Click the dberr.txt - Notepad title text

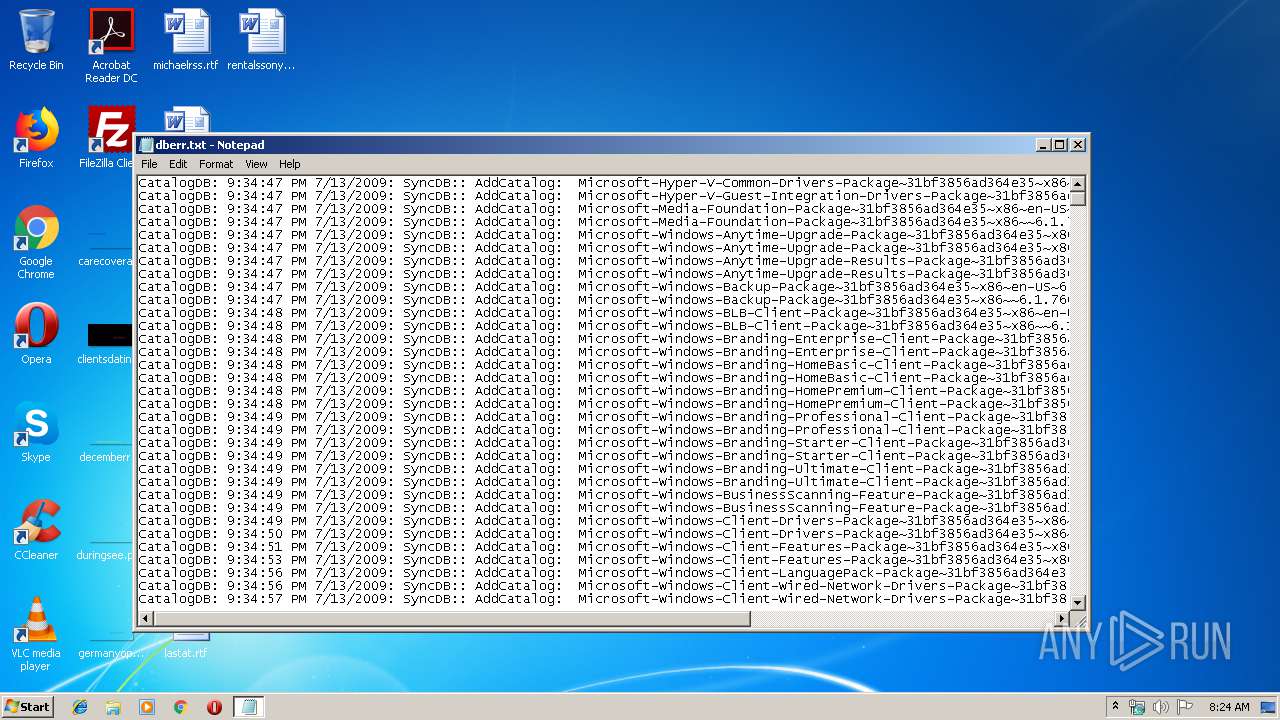click(210, 145)
